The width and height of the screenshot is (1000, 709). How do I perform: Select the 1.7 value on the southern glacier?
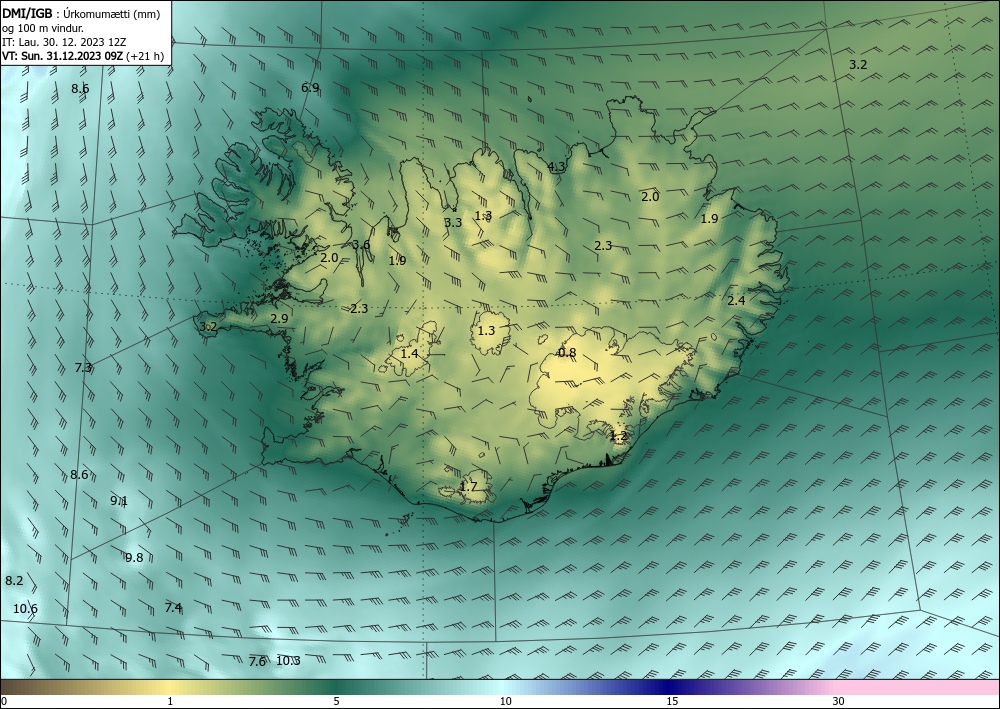tap(468, 486)
